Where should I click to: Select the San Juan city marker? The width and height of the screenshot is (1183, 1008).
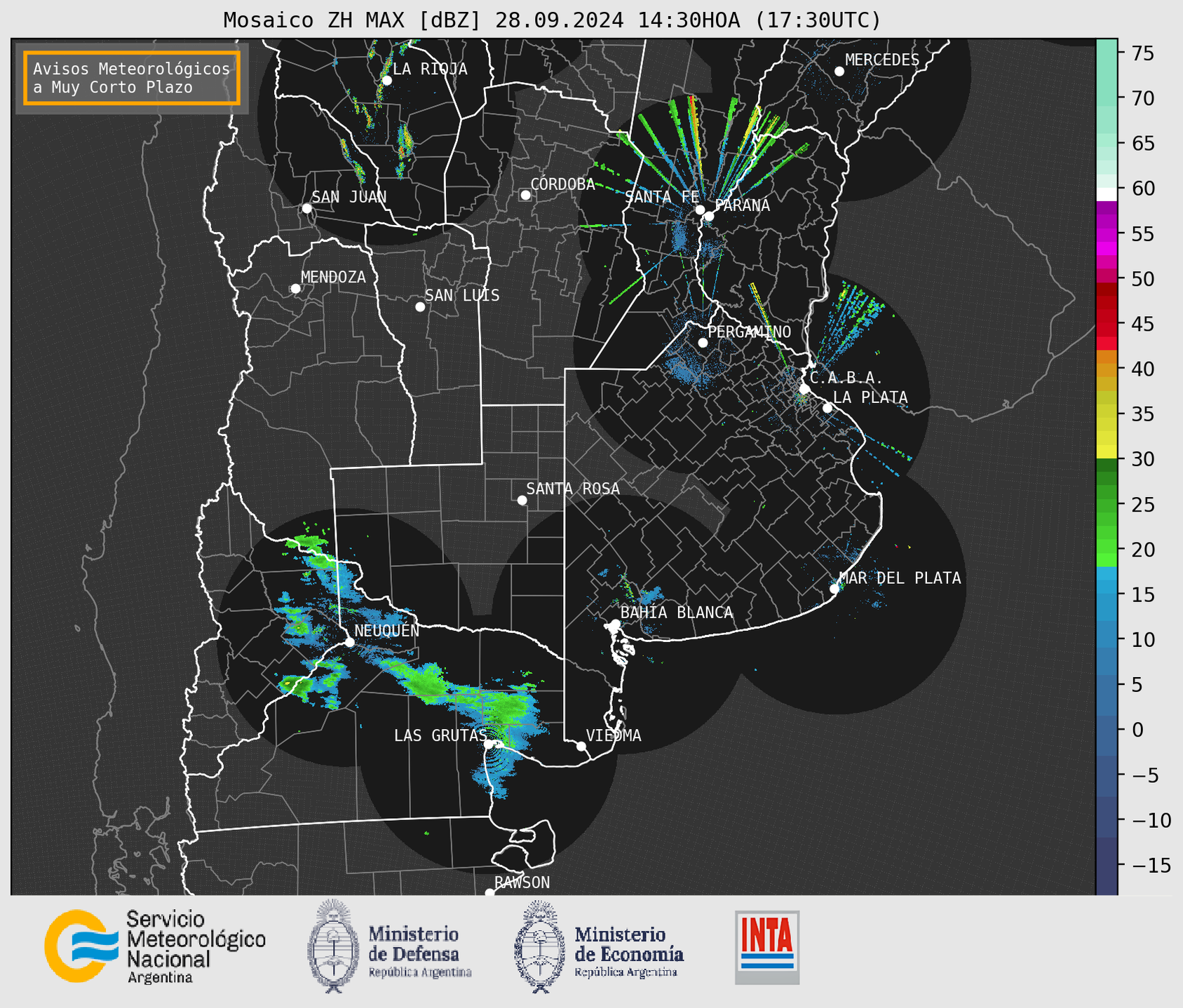(x=306, y=208)
